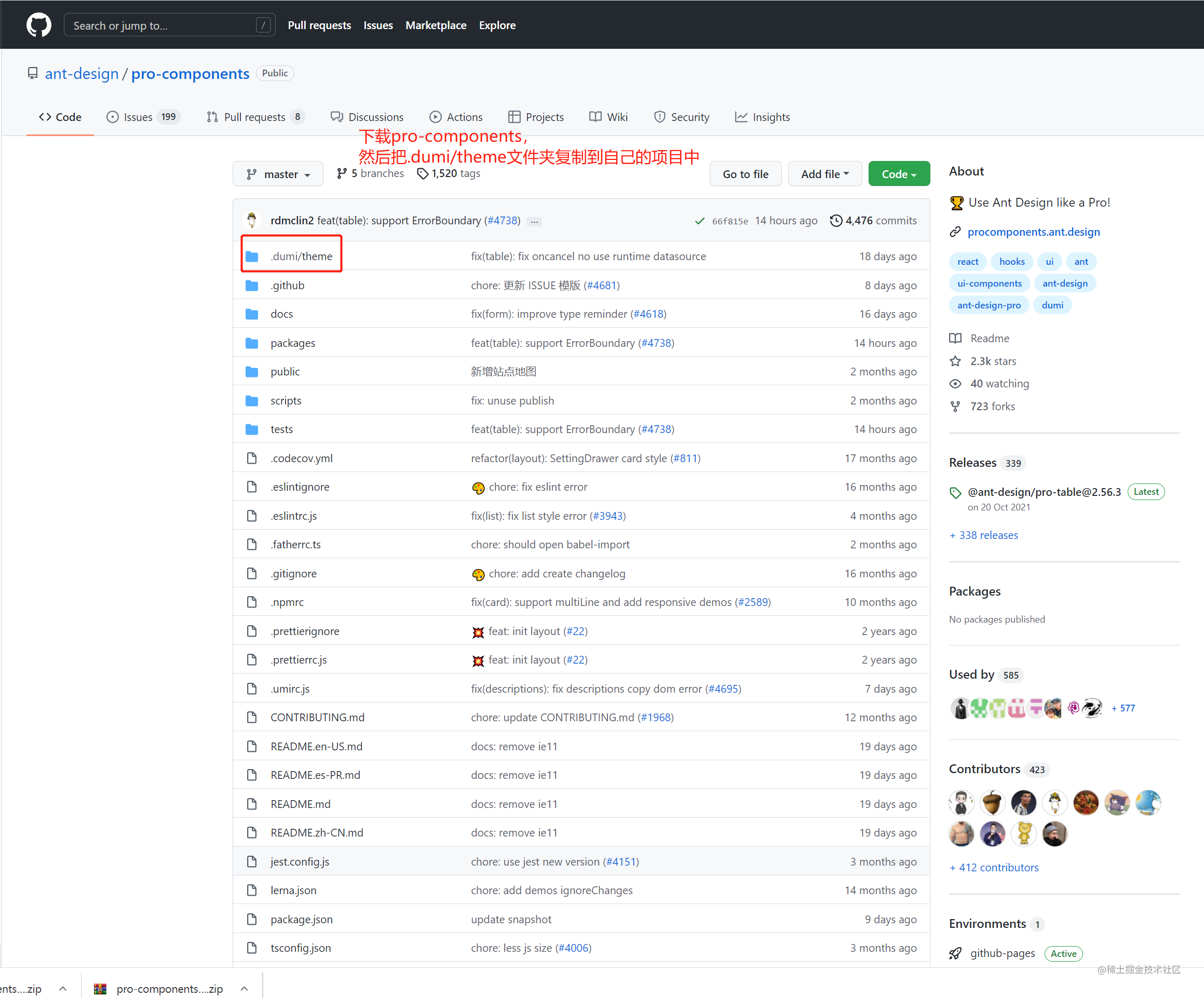Click the Search or jump to field

169,25
